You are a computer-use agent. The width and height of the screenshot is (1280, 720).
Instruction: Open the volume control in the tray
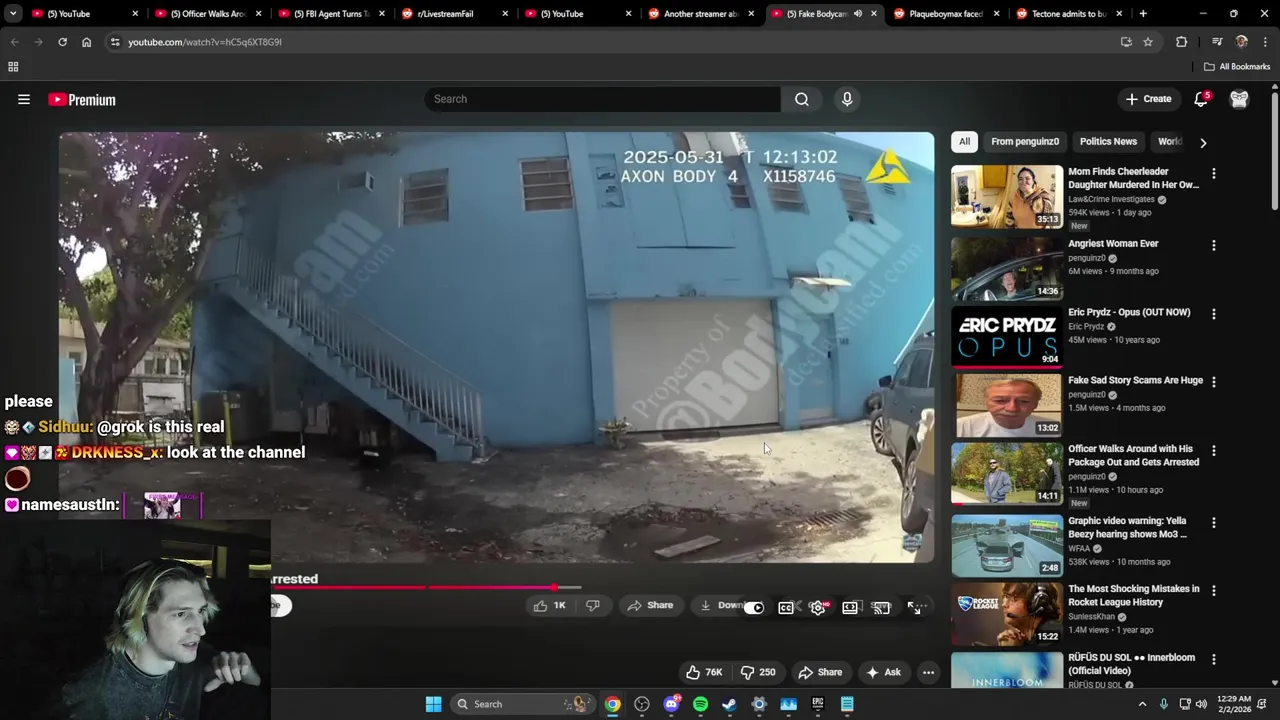point(1201,704)
